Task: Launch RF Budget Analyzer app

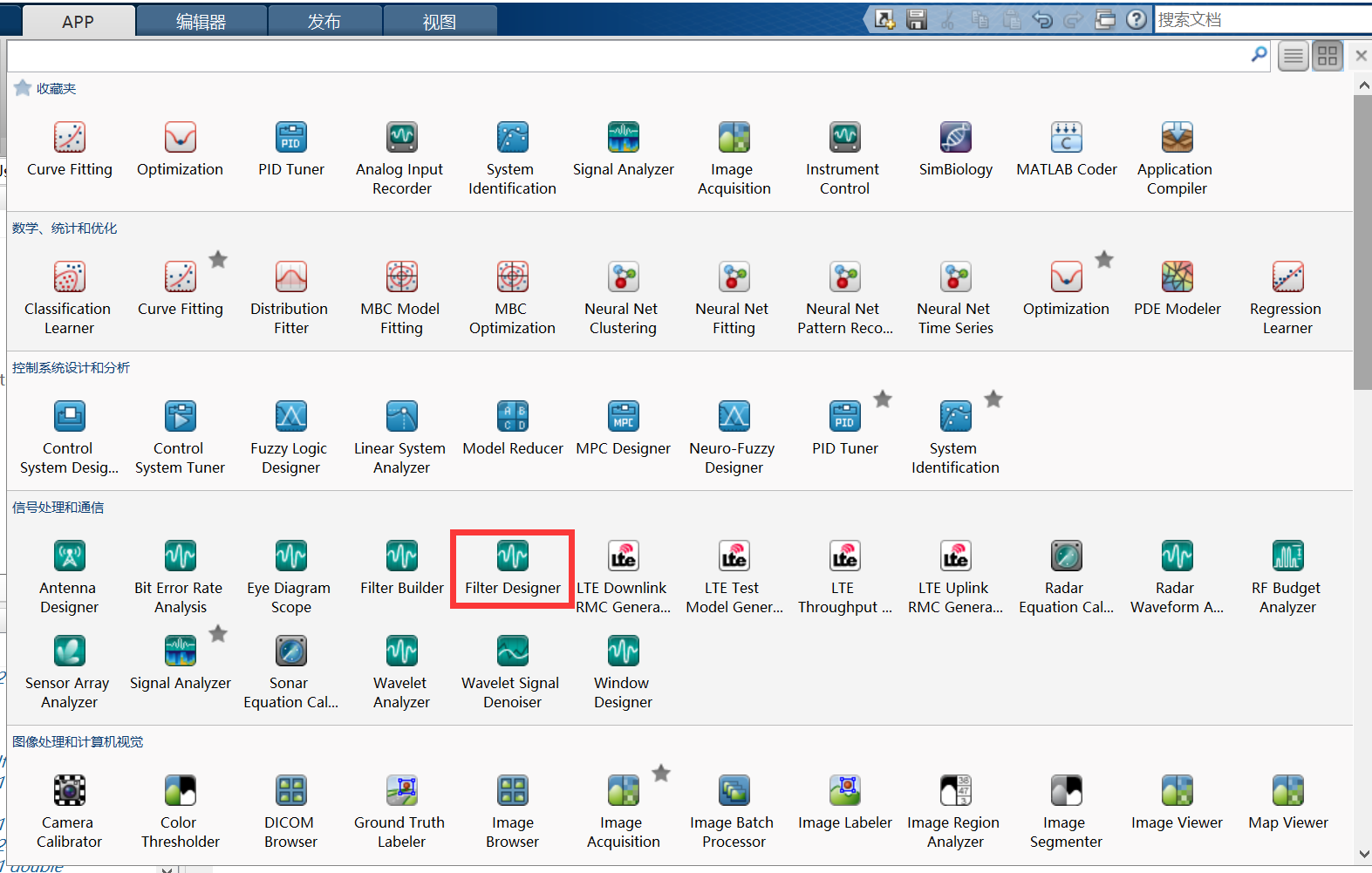Action: 1287,577
